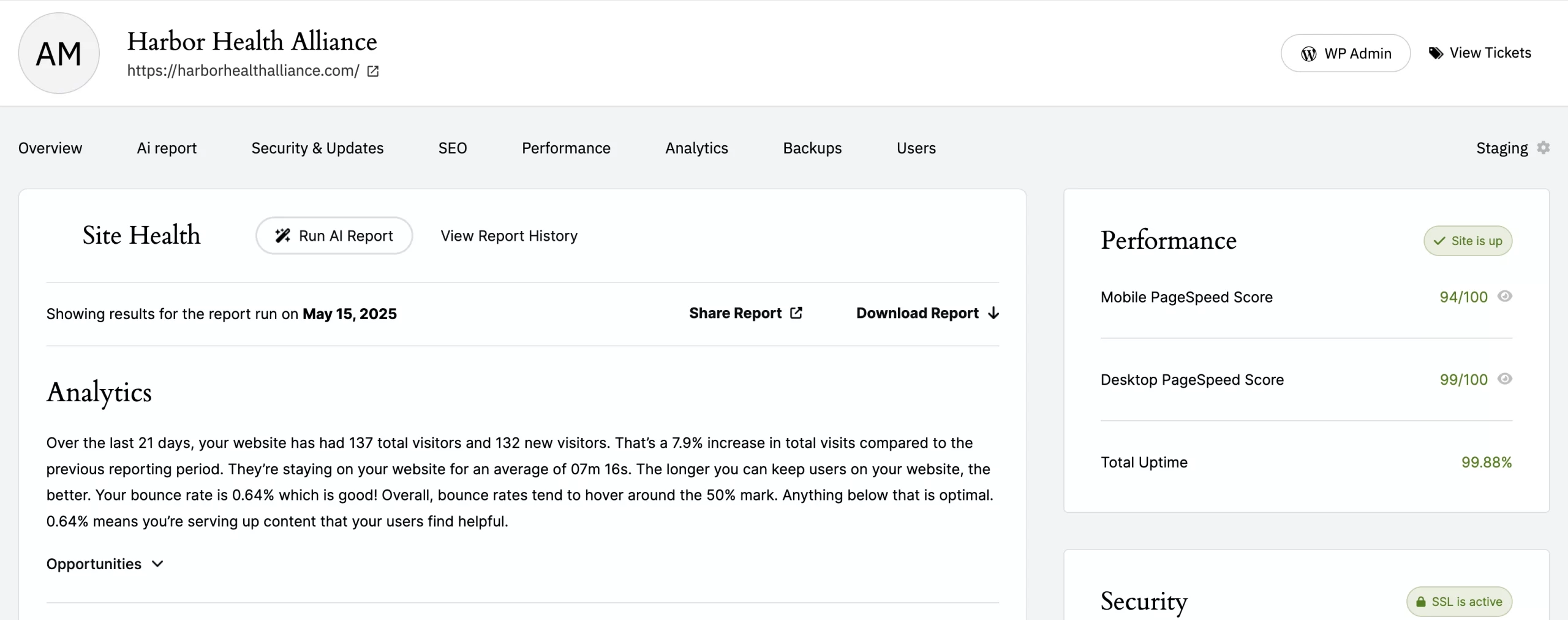Click the SSL is active badge
The width and height of the screenshot is (1568, 620).
1459,602
